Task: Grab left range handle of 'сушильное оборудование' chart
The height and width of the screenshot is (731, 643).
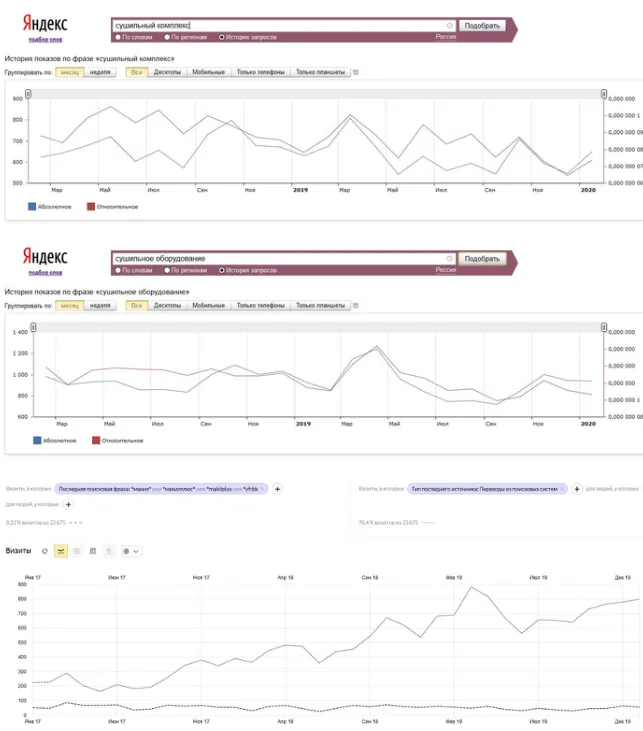Action: point(33,327)
